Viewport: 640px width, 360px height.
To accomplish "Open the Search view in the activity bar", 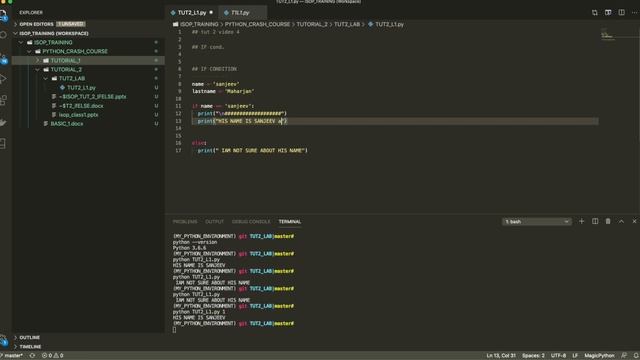I will (x=3, y=35).
